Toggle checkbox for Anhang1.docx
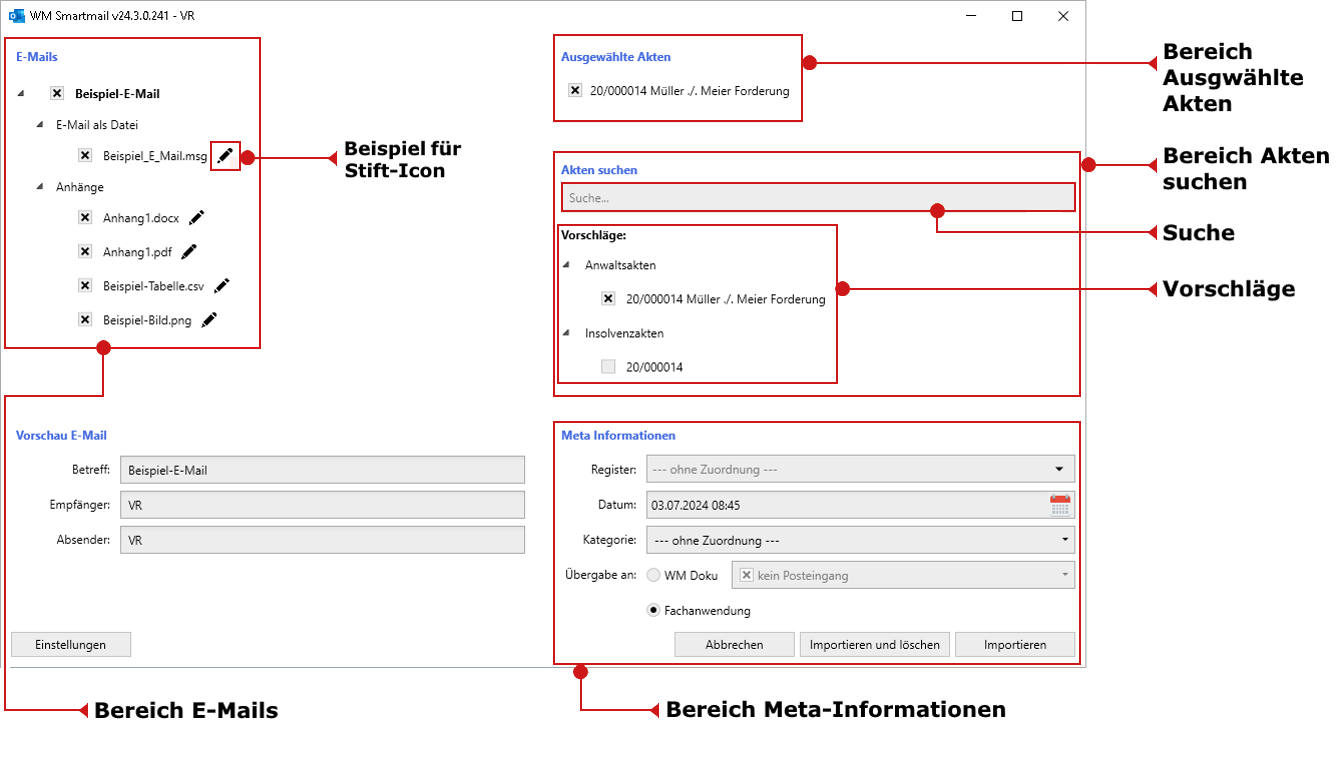The width and height of the screenshot is (1337, 770). pos(85,218)
